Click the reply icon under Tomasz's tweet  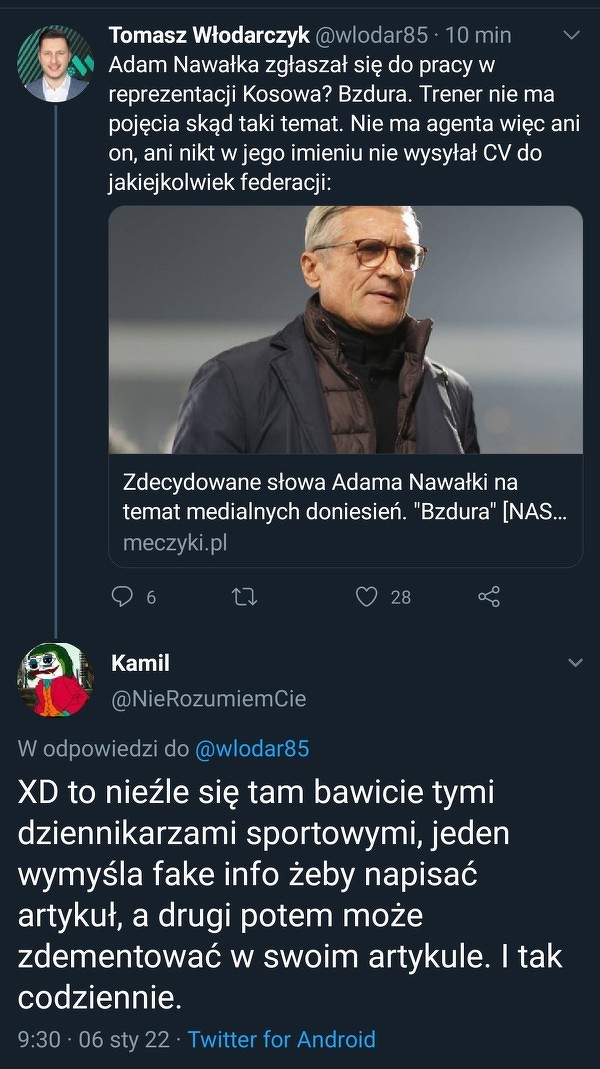(122, 597)
